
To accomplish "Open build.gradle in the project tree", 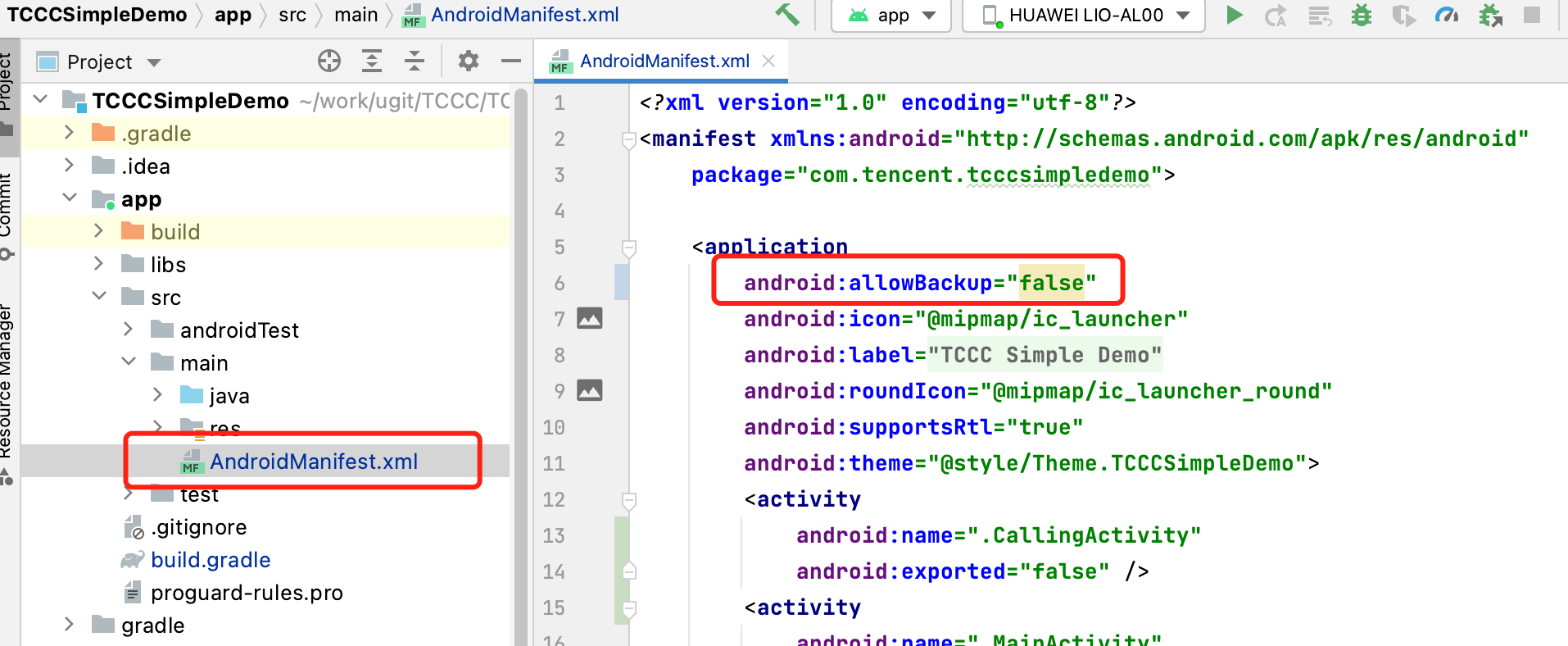I will [211, 560].
